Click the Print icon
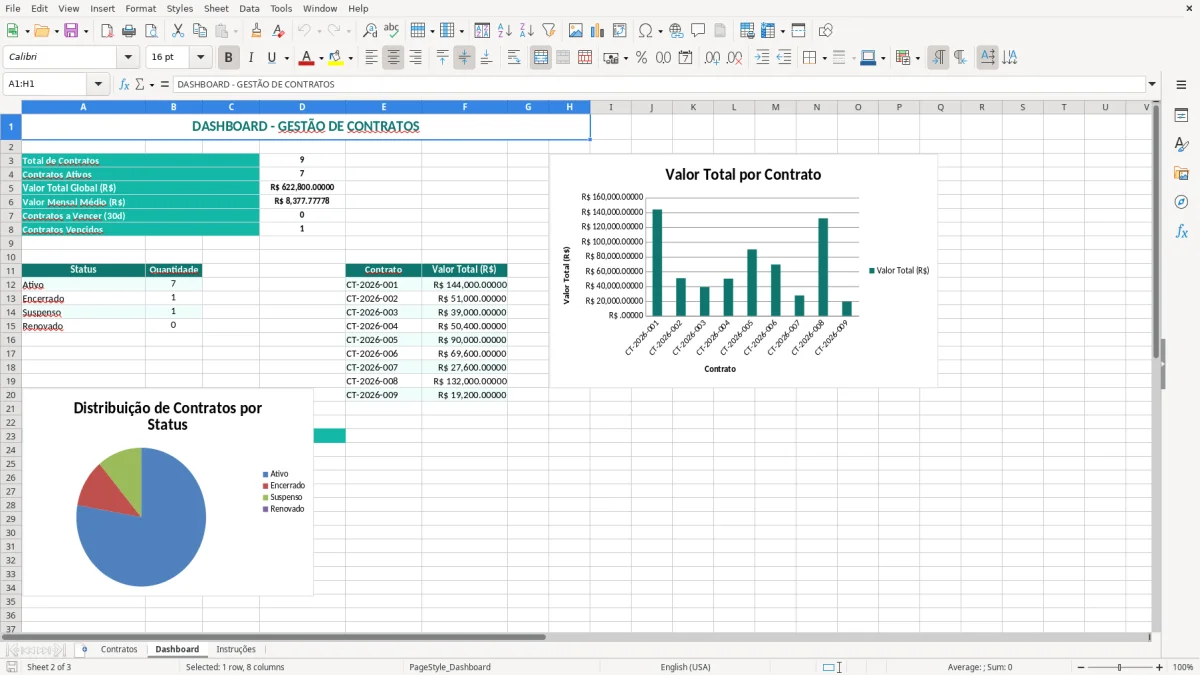 click(x=129, y=31)
